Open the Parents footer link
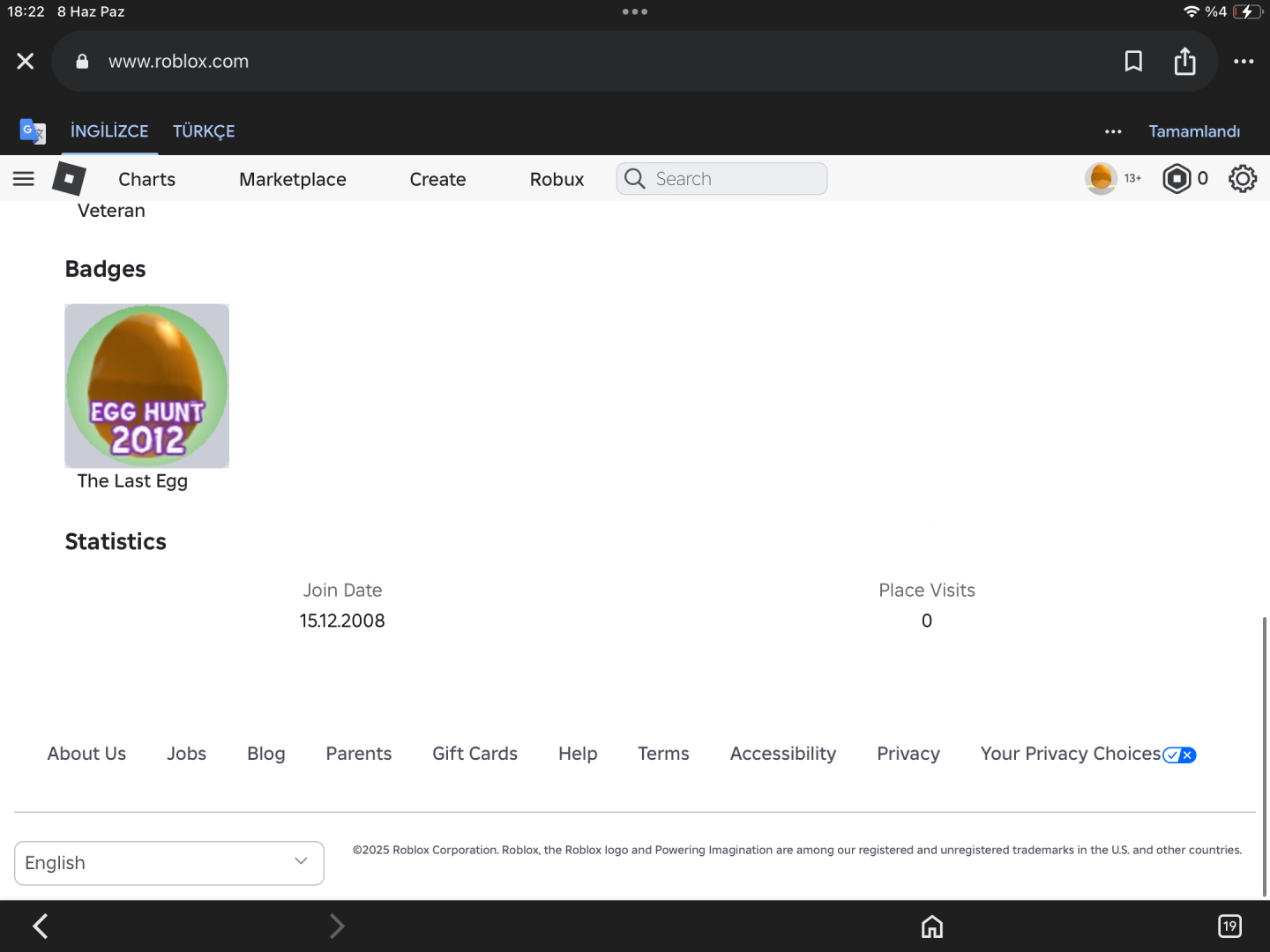Viewport: 1270px width, 952px height. pyautogui.click(x=359, y=754)
